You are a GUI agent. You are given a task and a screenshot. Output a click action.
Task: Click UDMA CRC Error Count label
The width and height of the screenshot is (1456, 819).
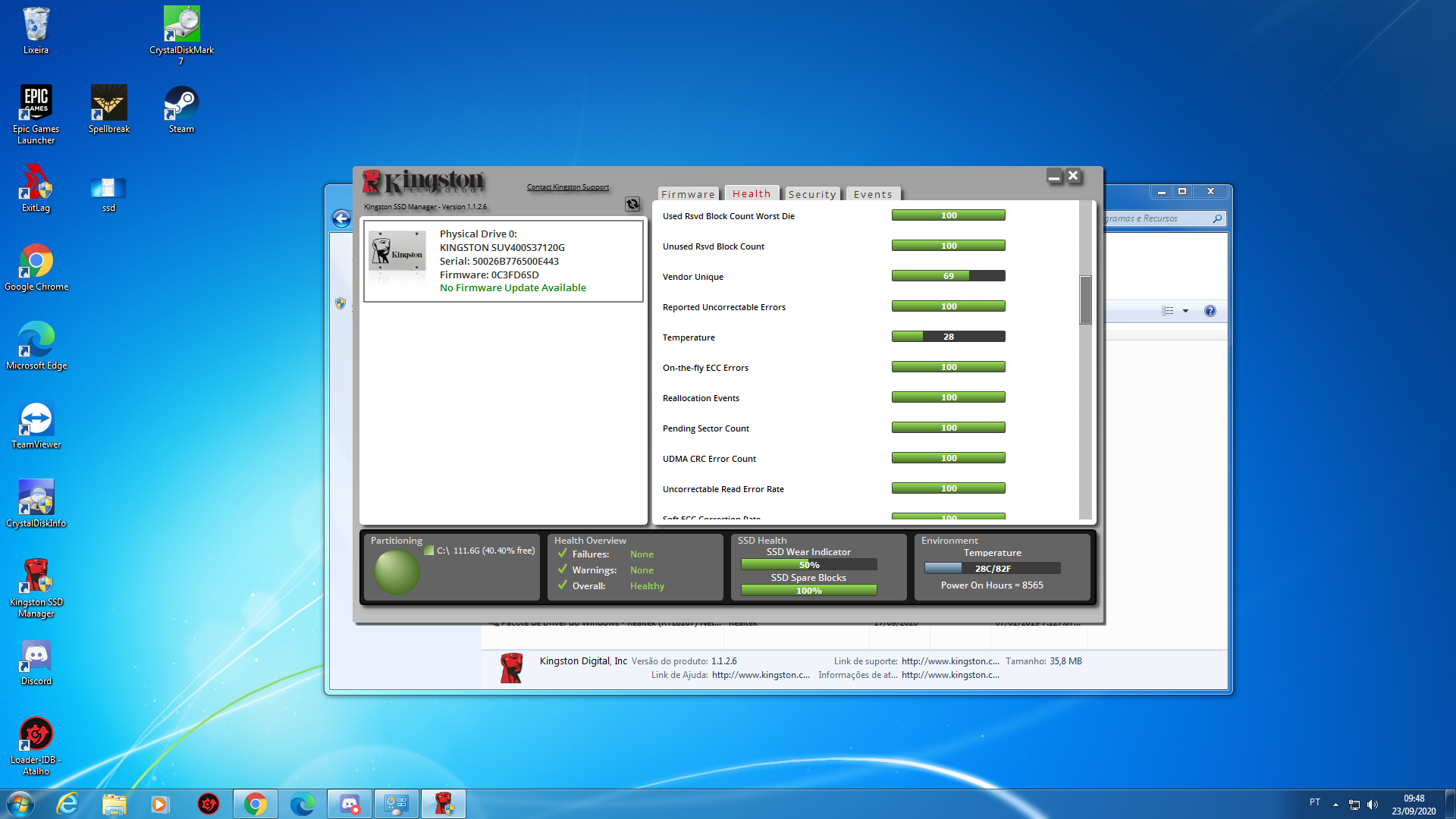coord(709,459)
